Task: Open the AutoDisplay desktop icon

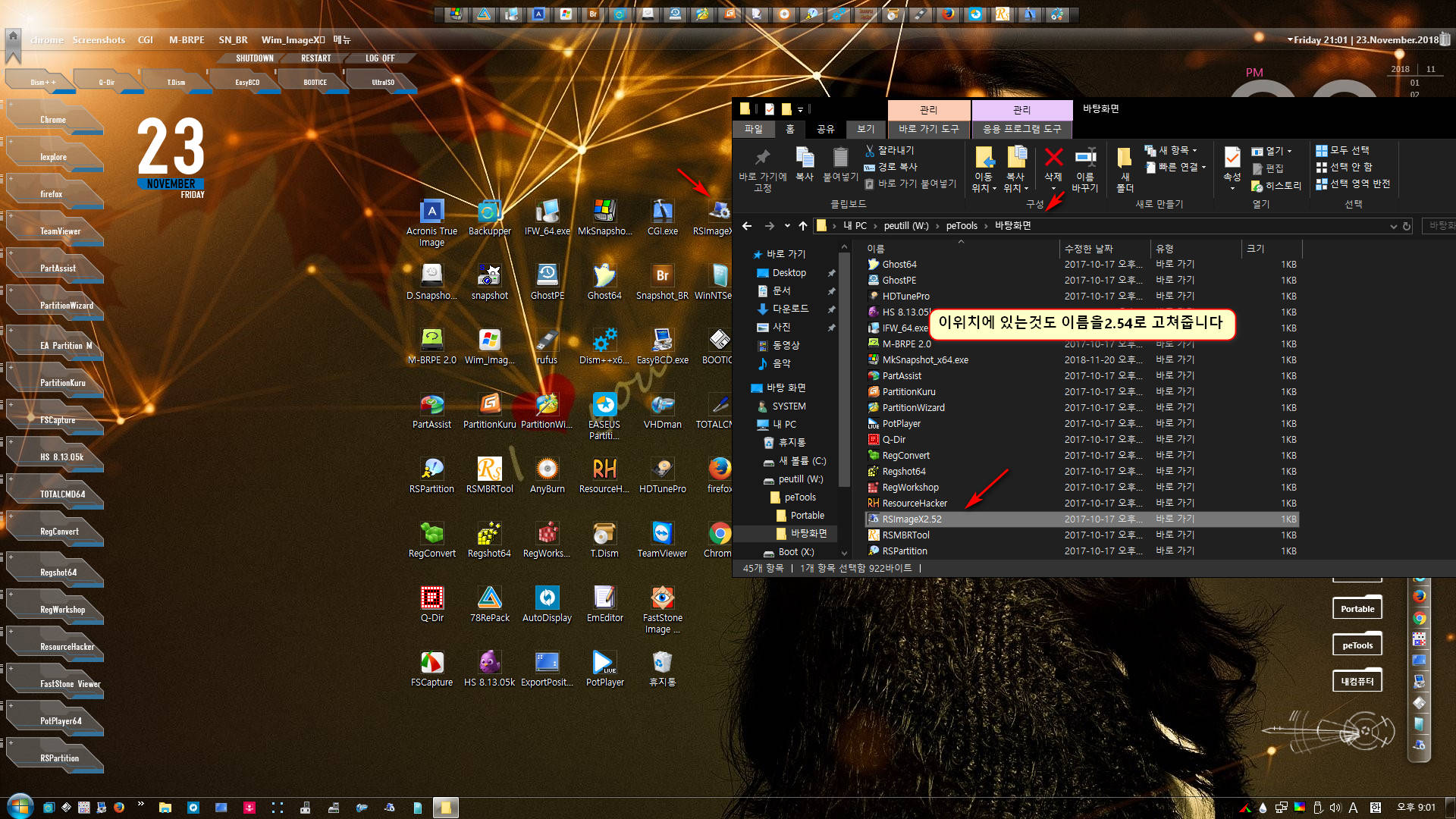Action: [548, 604]
